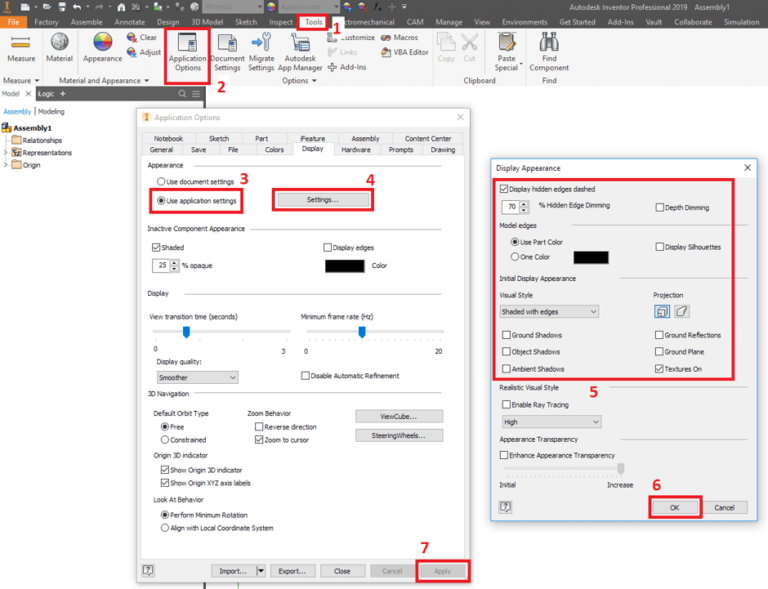Viewport: 768px width, 589px height.
Task: Open Application Options in ribbon
Action: (x=188, y=52)
